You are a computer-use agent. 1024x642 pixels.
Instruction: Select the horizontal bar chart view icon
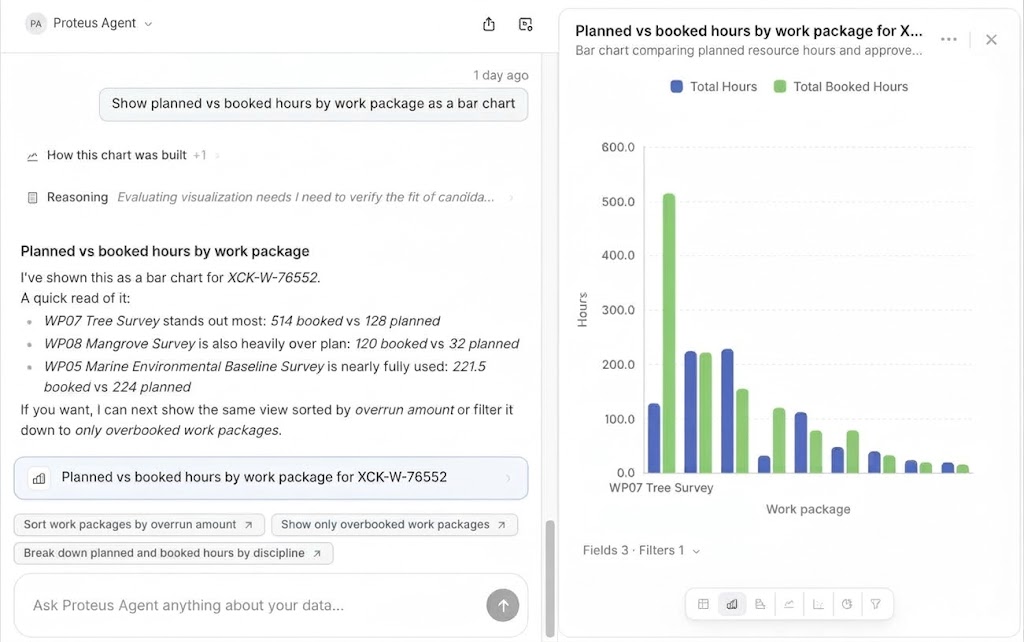(760, 604)
